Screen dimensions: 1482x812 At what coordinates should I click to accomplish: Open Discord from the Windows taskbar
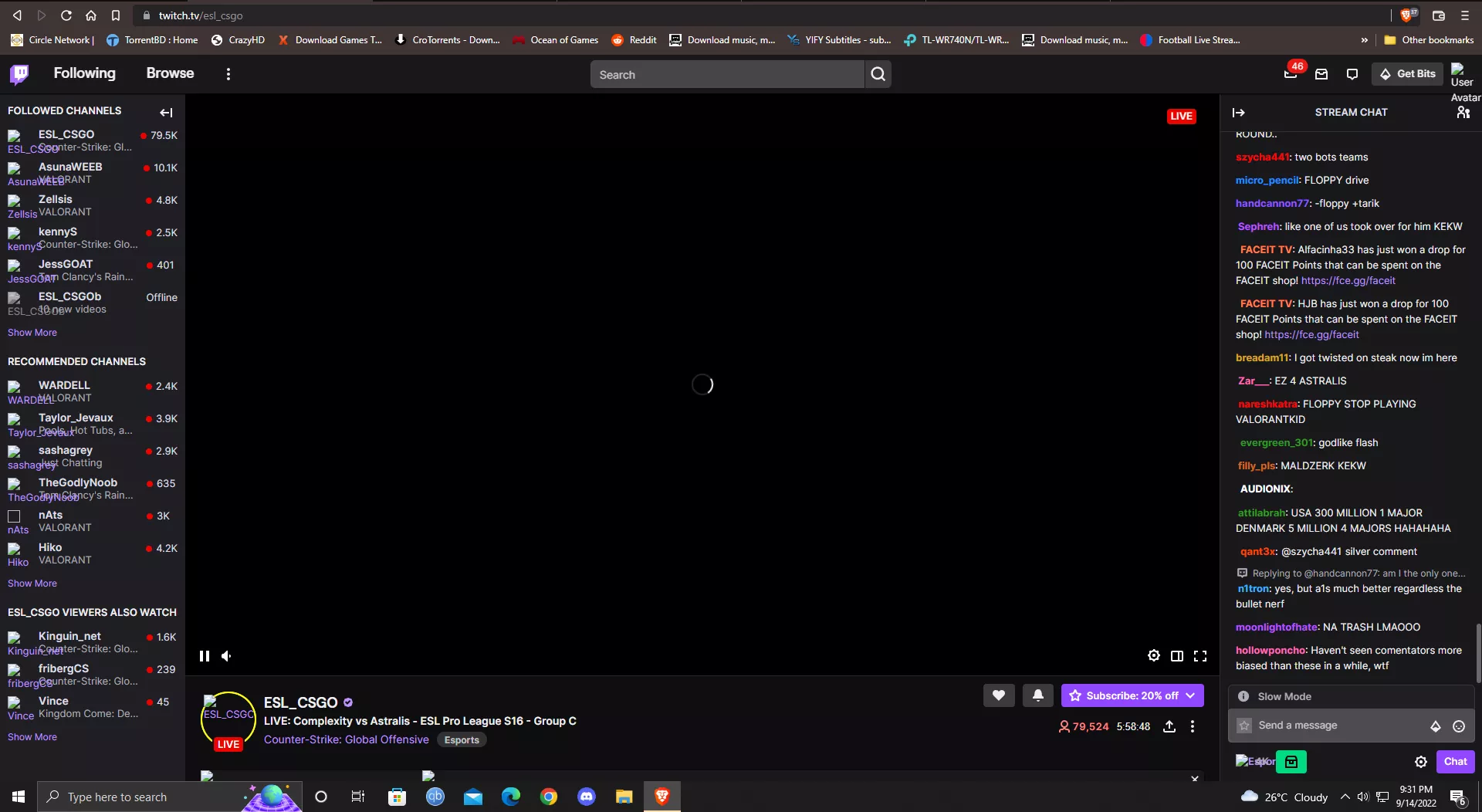[587, 796]
